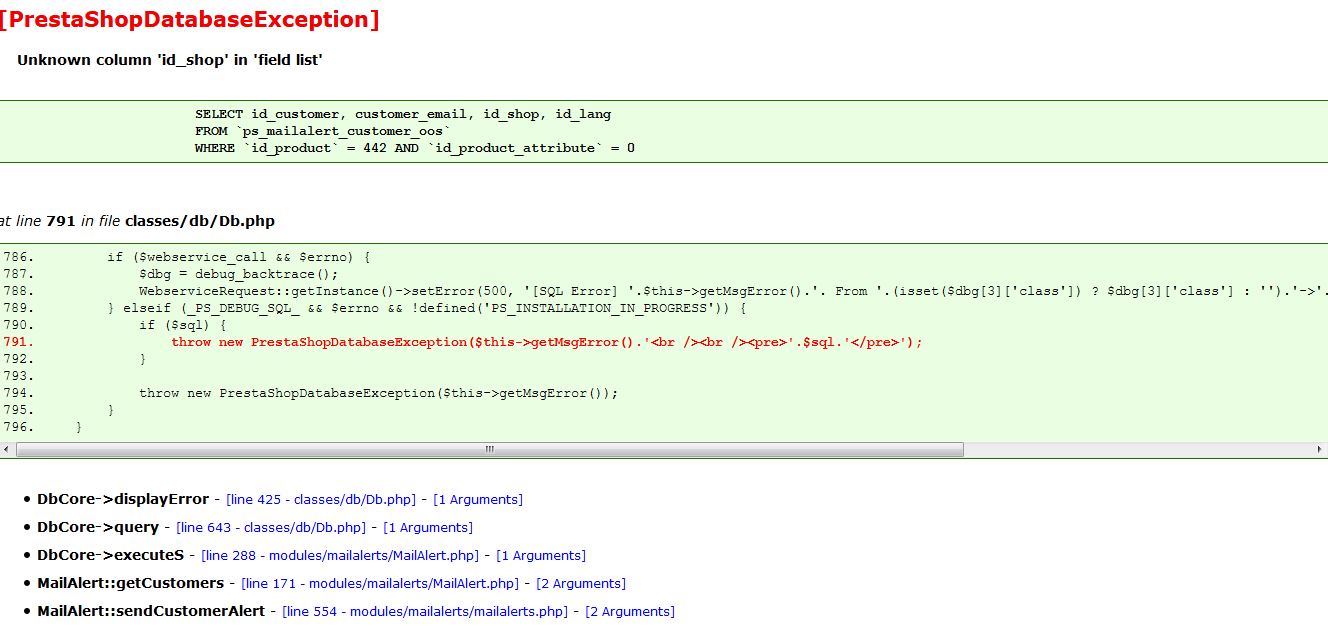This screenshot has width=1328, height=626.
Task: Open link line 171 - modules/mailalerts/MailAlert.php
Action: 380,583
